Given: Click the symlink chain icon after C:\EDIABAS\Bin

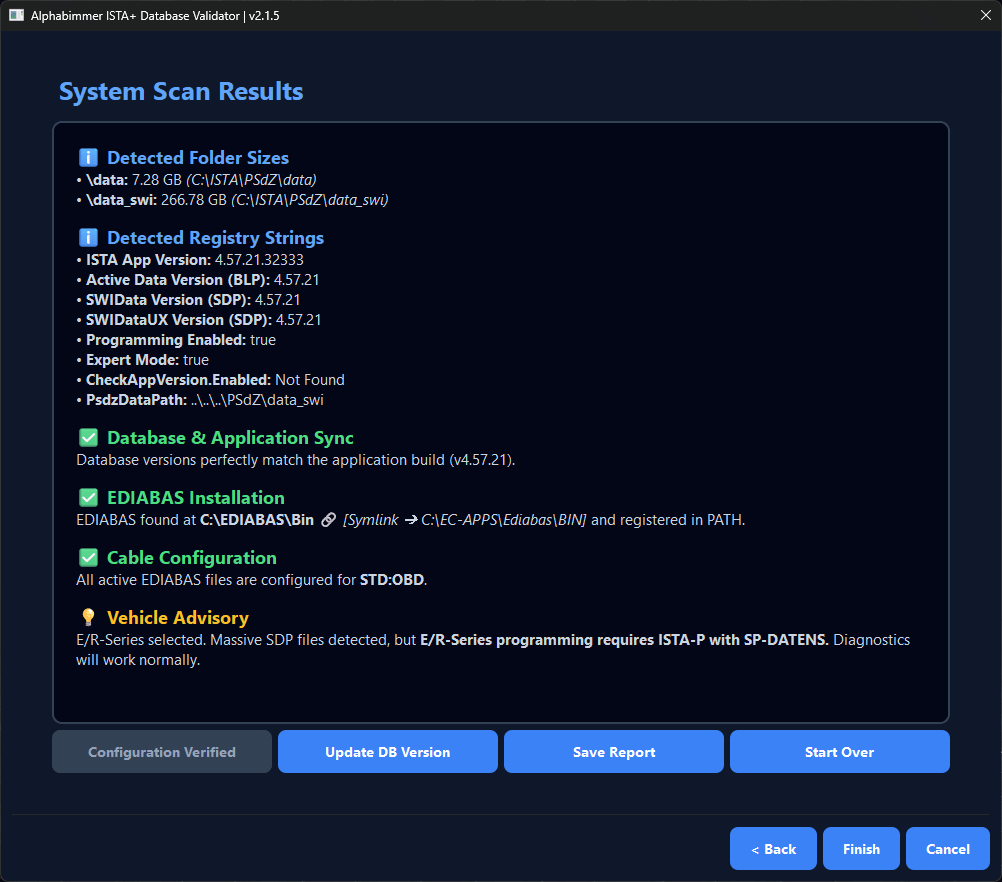Looking at the screenshot, I should point(328,520).
